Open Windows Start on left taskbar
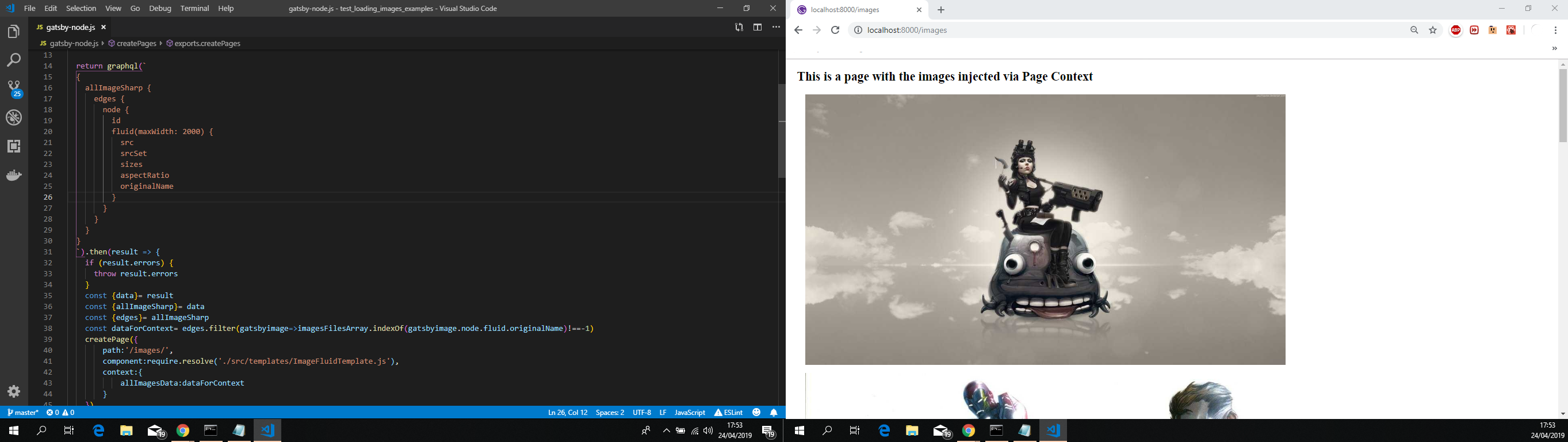The height and width of the screenshot is (442, 1568). pos(13,430)
